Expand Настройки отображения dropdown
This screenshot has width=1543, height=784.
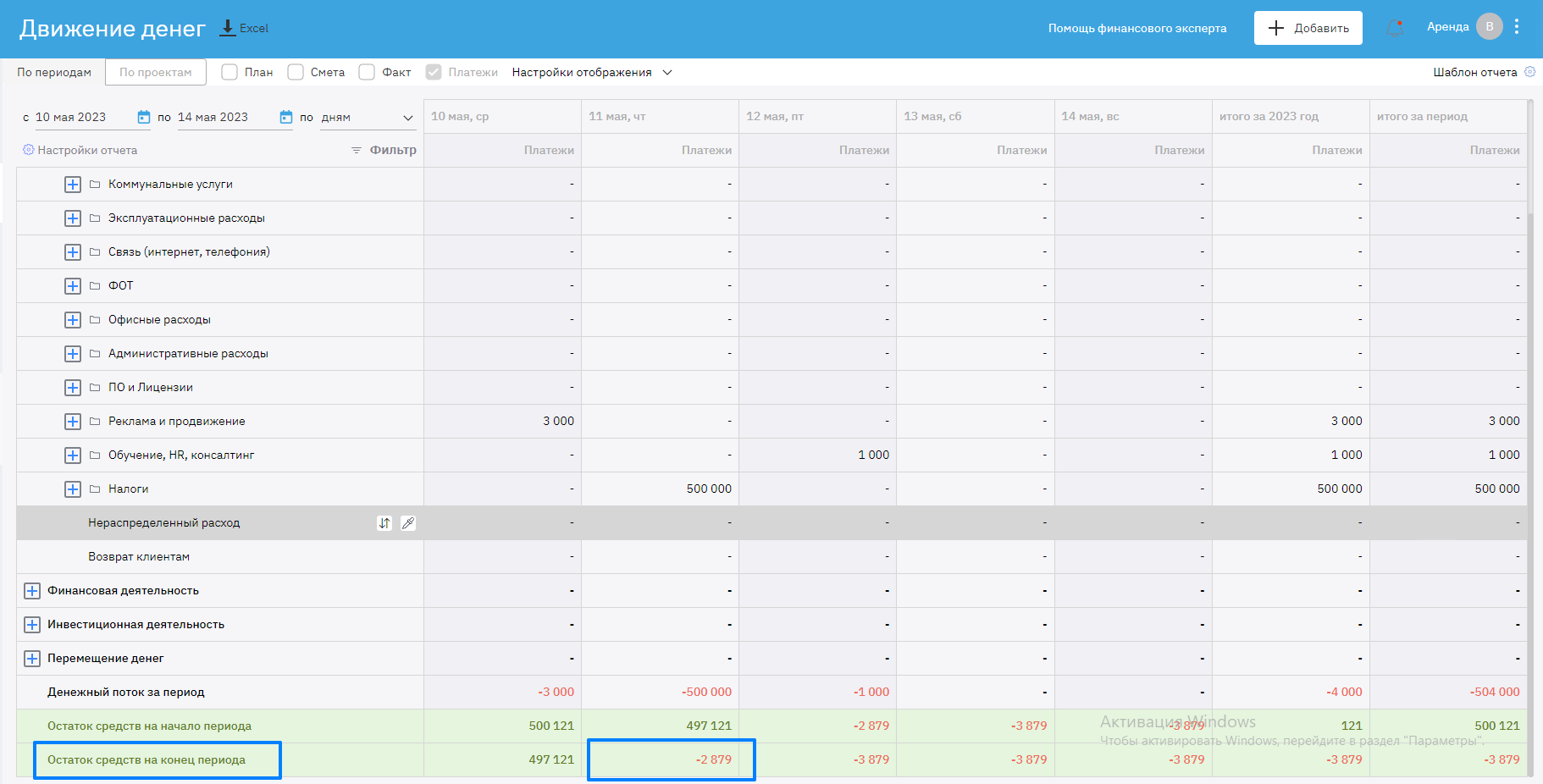tap(592, 72)
